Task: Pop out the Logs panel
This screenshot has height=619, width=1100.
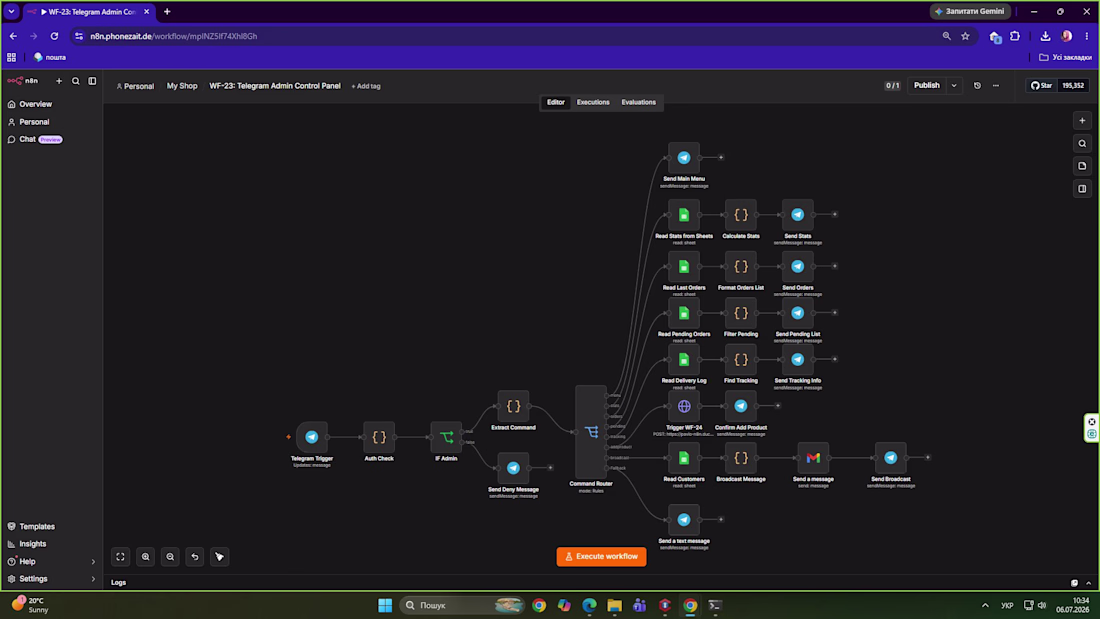Action: 1074,583
